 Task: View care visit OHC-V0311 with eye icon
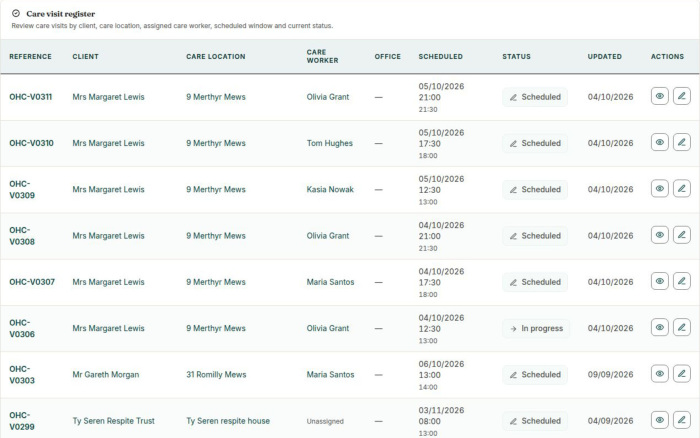(659, 96)
